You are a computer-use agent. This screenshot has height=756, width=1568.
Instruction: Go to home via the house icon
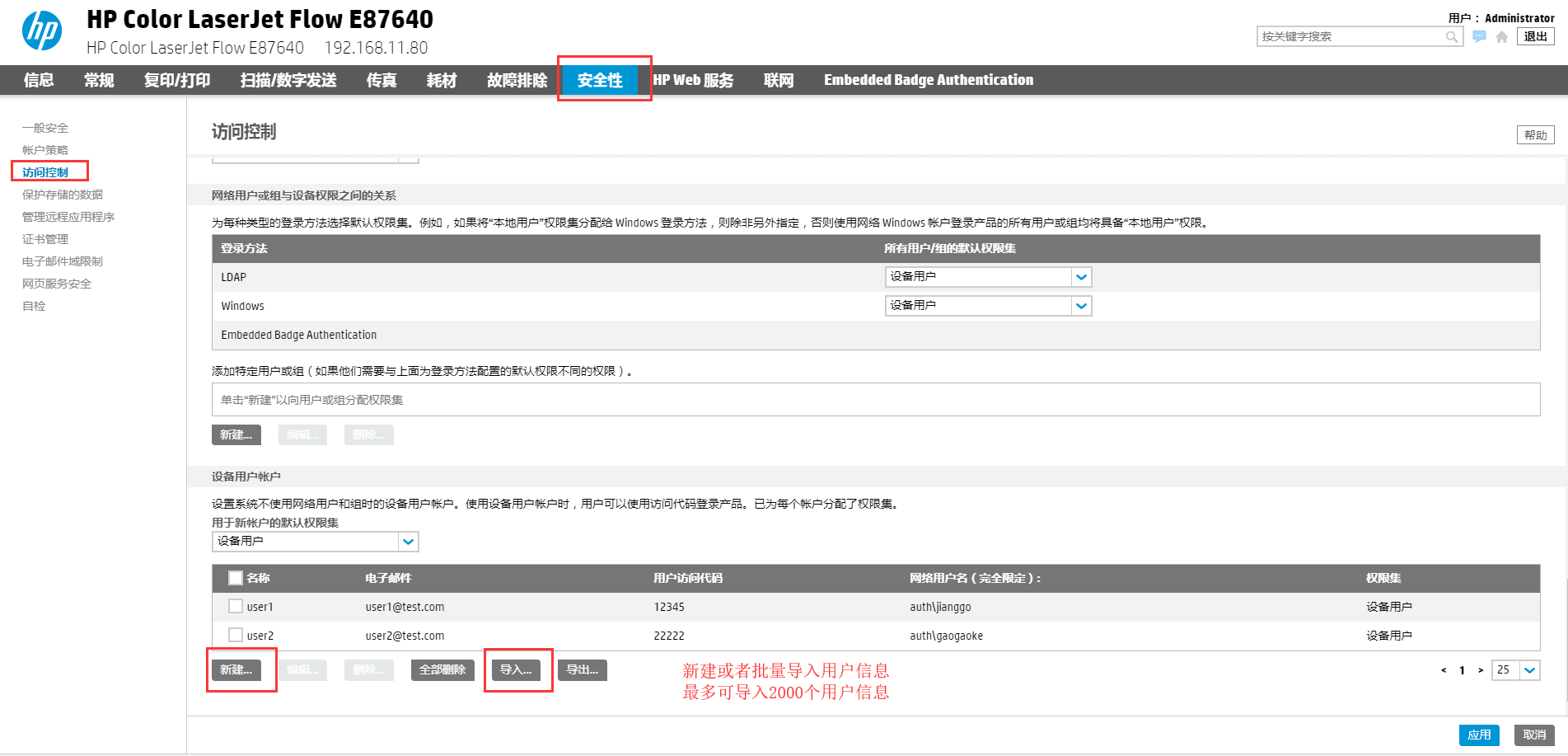1502,36
